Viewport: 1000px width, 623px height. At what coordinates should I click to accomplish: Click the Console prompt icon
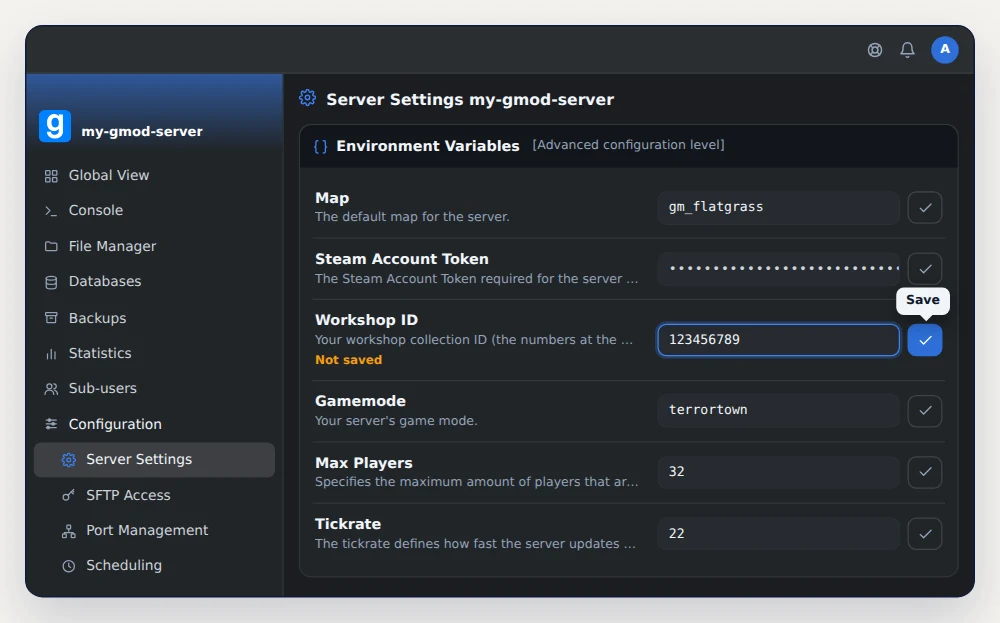click(51, 211)
